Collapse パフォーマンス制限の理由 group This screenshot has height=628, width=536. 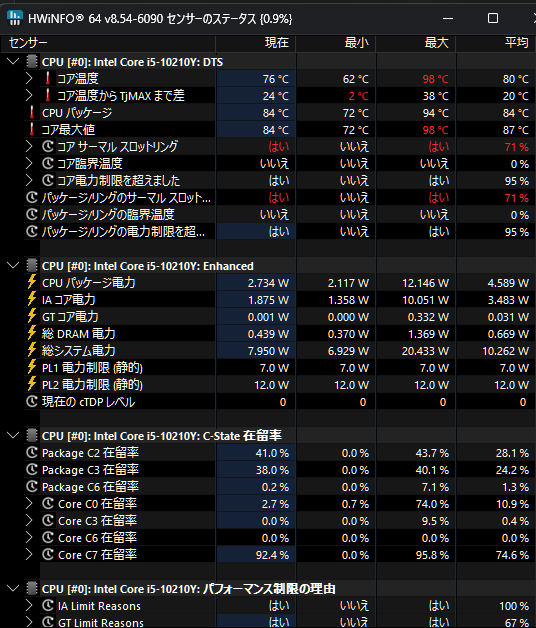pyautogui.click(x=13, y=588)
